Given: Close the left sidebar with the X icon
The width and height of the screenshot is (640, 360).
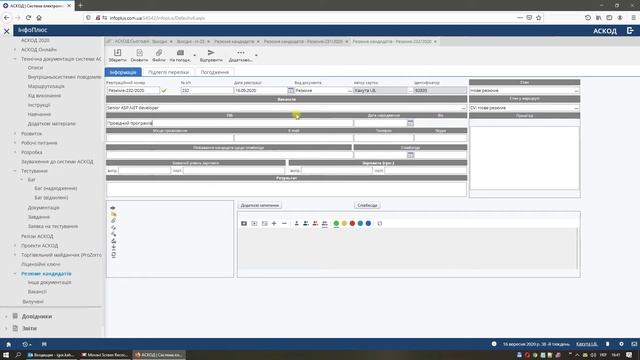Looking at the screenshot, I should click(7, 31).
